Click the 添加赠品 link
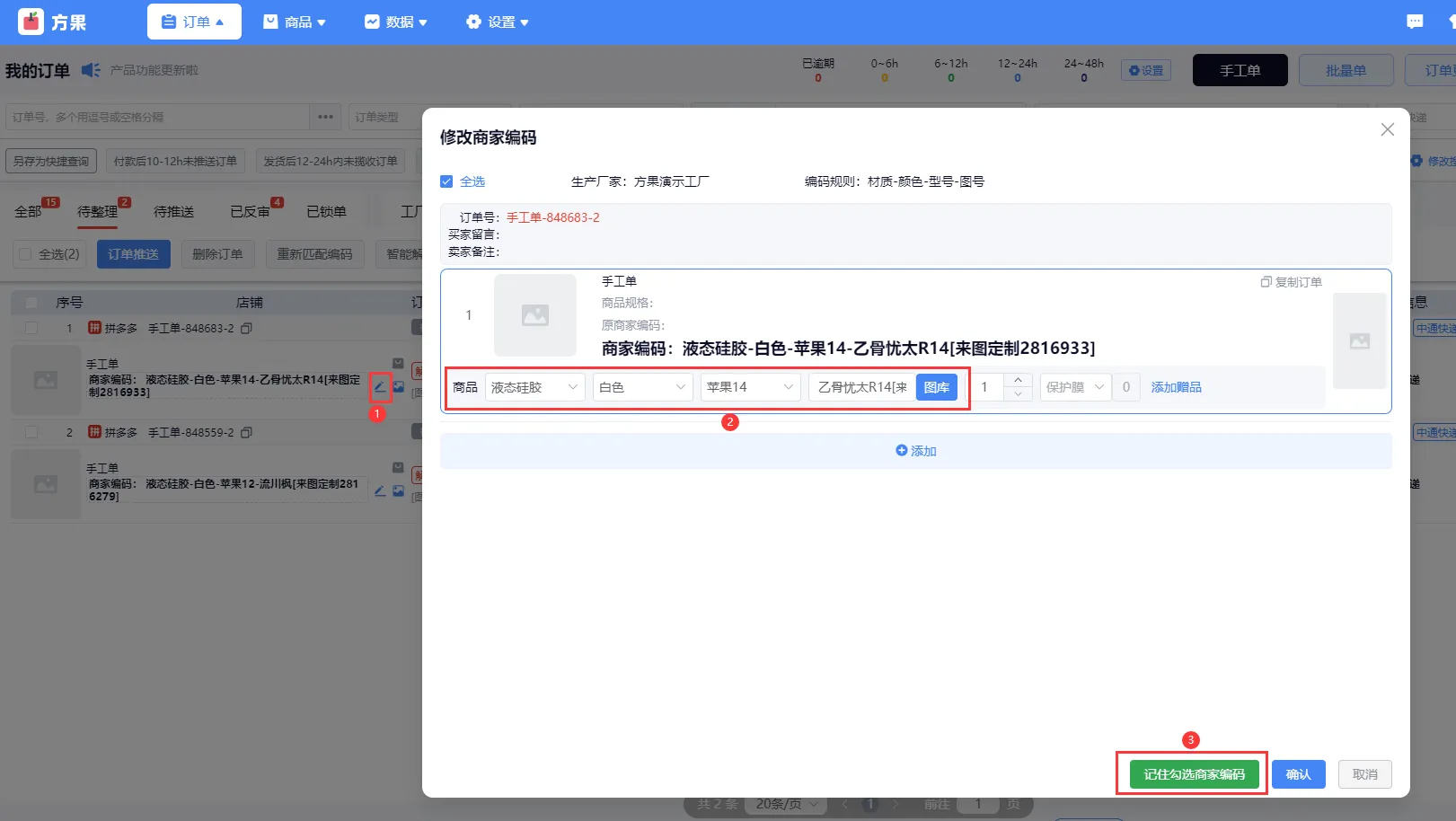This screenshot has height=821, width=1456. click(x=1176, y=387)
